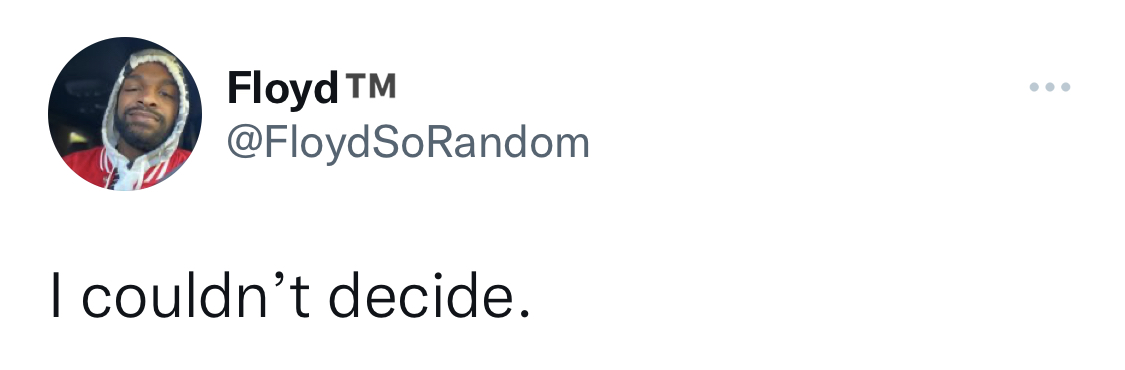The width and height of the screenshot is (1125, 370).
Task: Open the @FloydSoRandom handle link
Action: (408, 143)
